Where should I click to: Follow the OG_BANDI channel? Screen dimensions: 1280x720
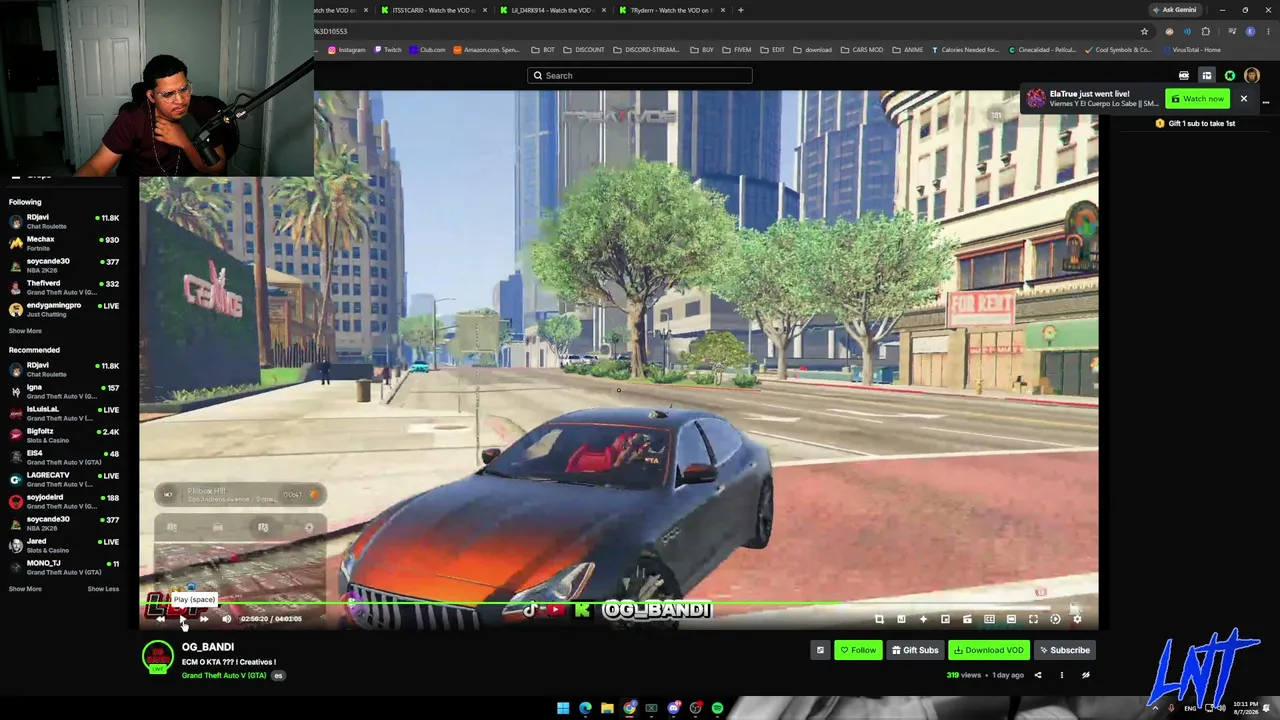[858, 650]
